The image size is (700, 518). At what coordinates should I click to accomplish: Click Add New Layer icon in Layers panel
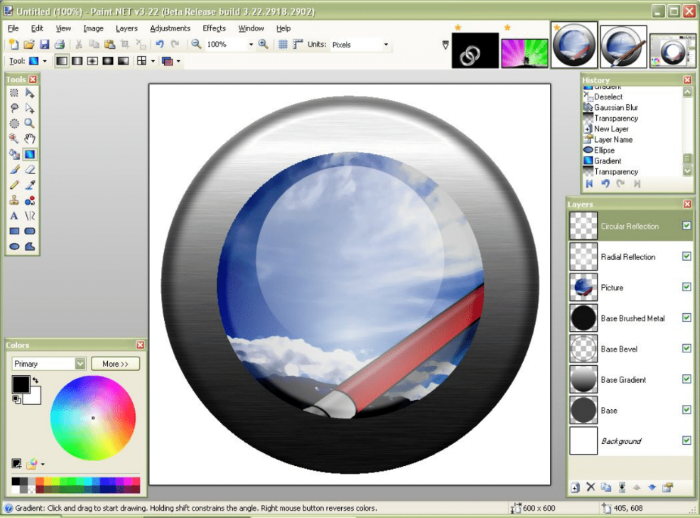pyautogui.click(x=575, y=487)
